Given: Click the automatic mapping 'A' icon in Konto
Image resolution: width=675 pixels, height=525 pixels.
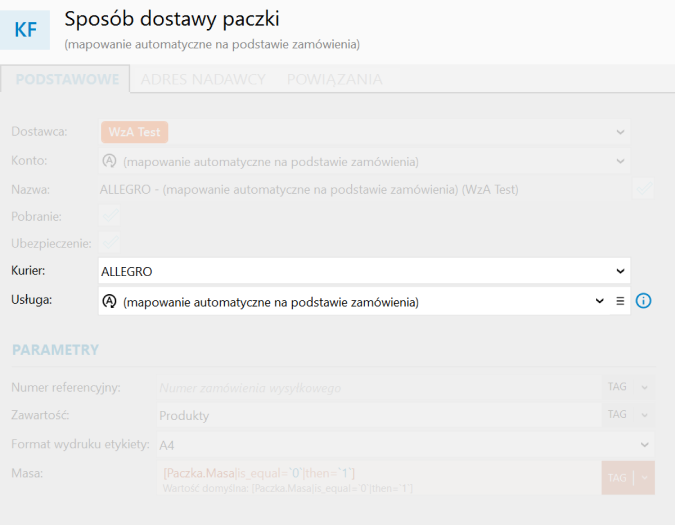Looking at the screenshot, I should coord(109,161).
